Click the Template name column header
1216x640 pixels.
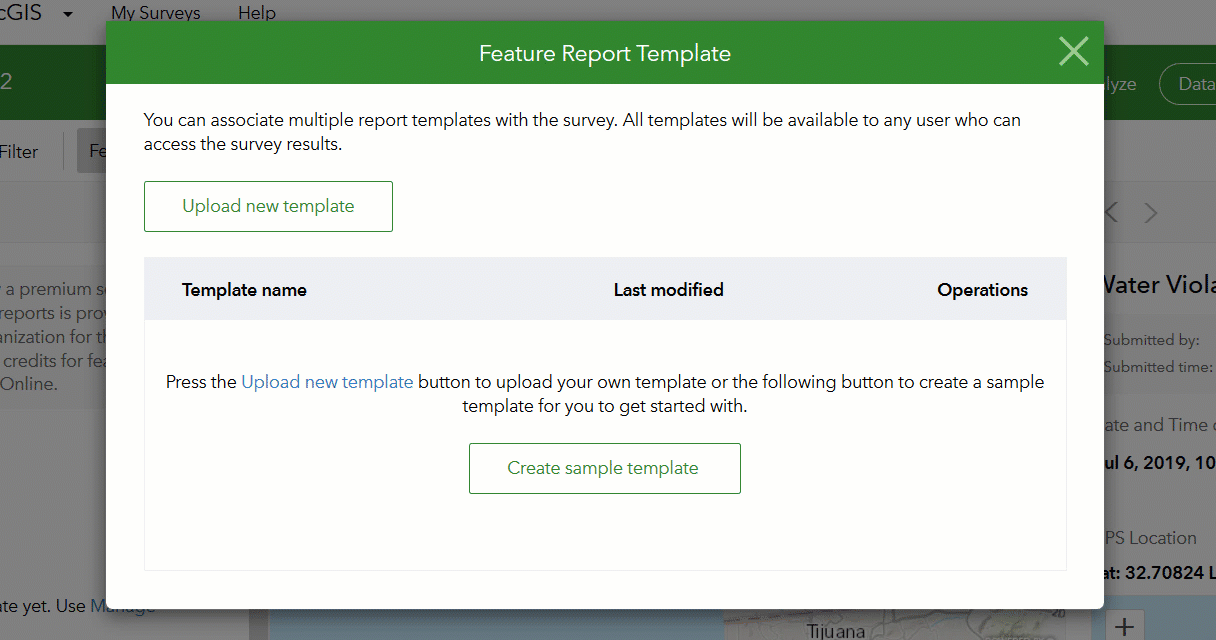click(244, 290)
